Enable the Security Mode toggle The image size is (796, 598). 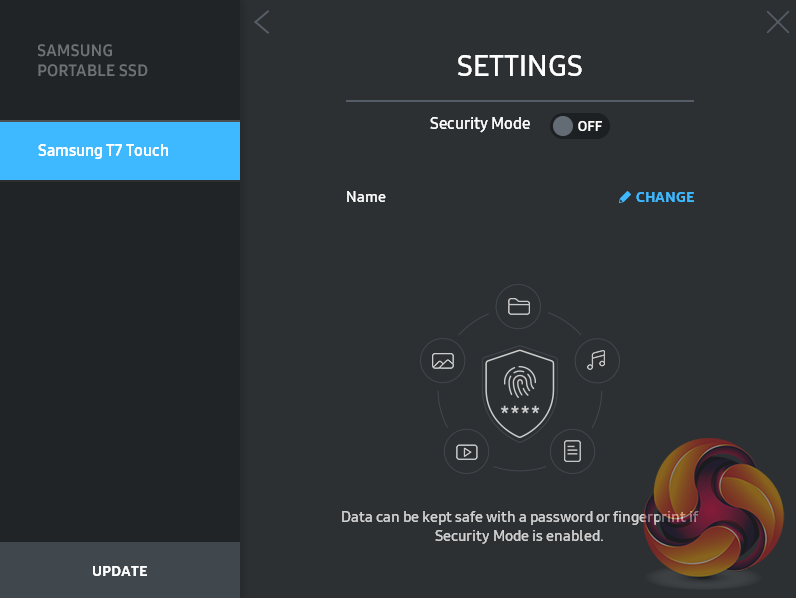tap(579, 126)
